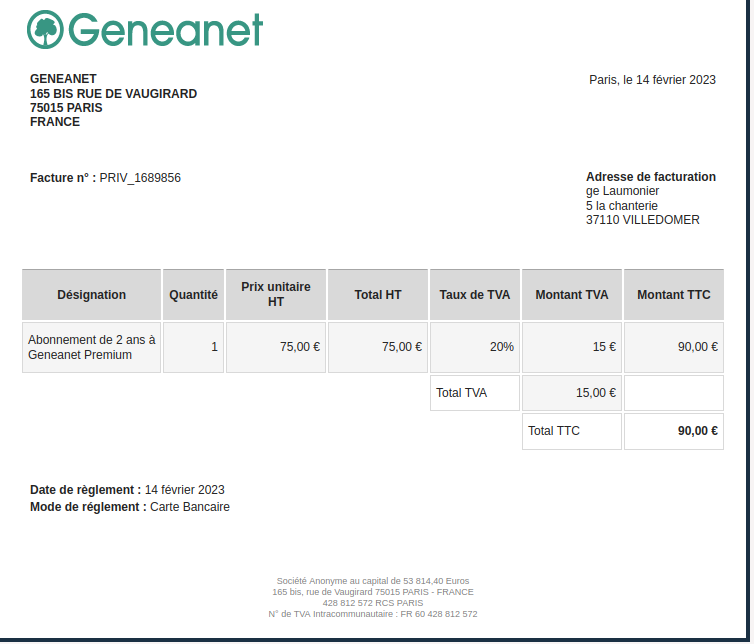
Task: Select the Adresse de facturation heading
Action: pos(650,177)
